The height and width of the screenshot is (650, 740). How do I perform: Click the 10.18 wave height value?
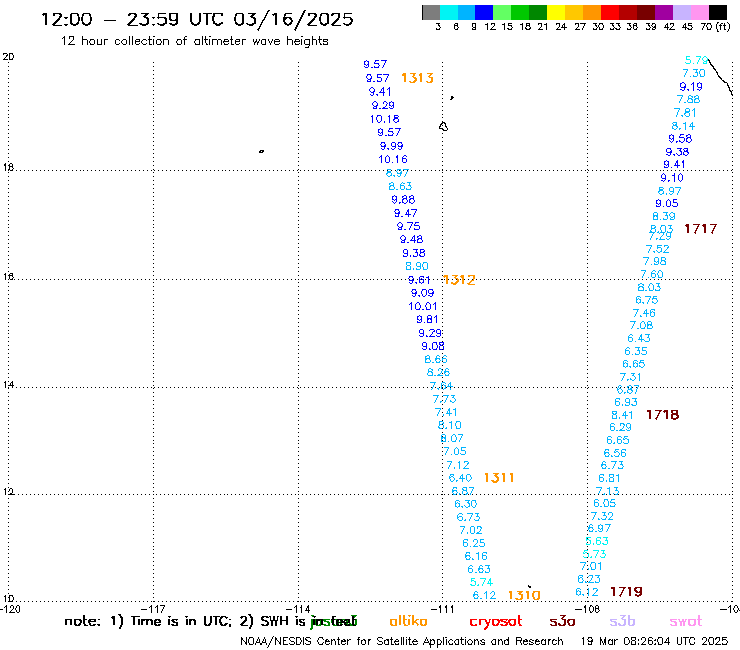pos(384,119)
